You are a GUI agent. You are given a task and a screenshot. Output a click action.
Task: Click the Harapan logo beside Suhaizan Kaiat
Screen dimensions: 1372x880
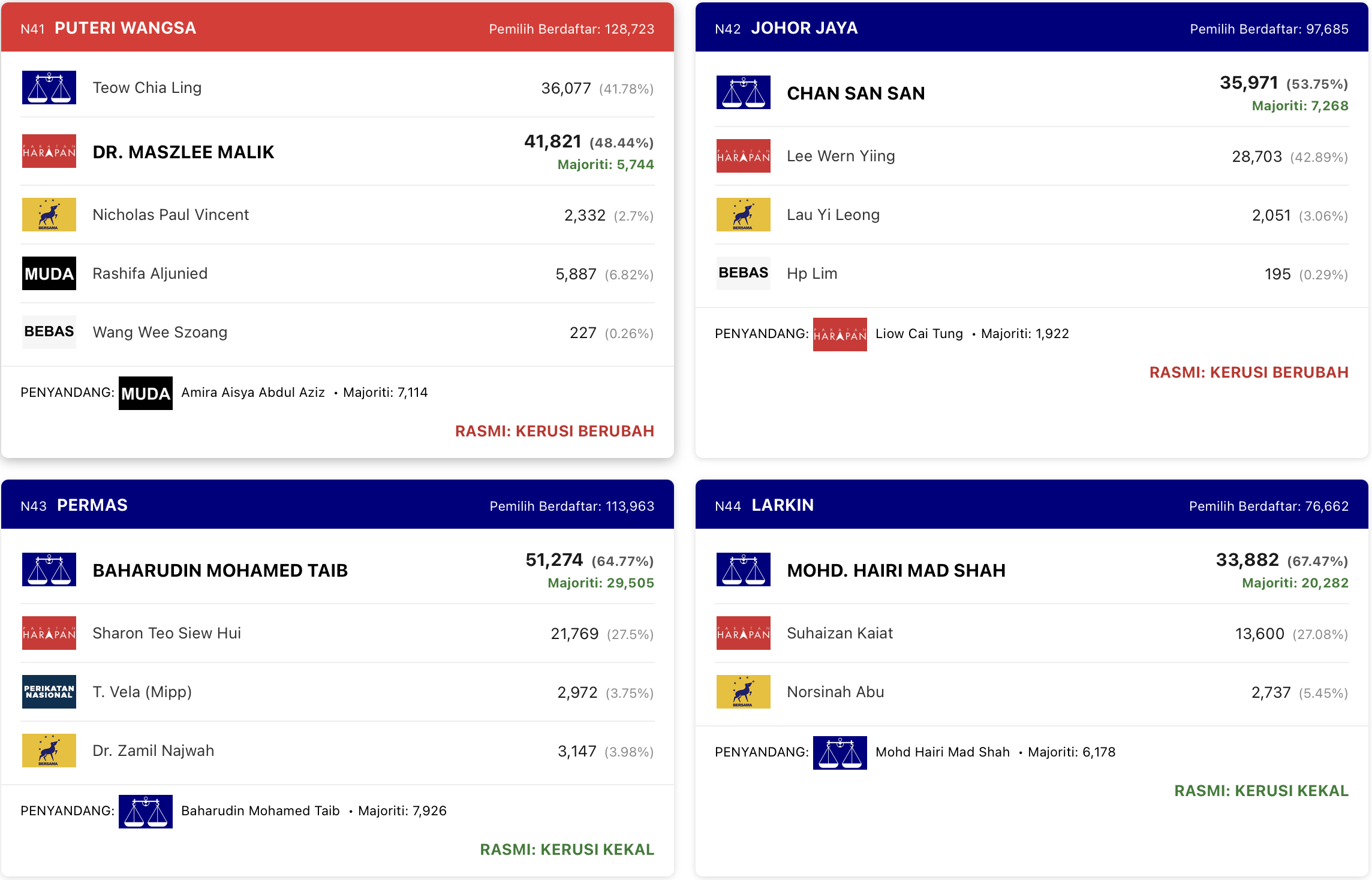pyautogui.click(x=744, y=633)
